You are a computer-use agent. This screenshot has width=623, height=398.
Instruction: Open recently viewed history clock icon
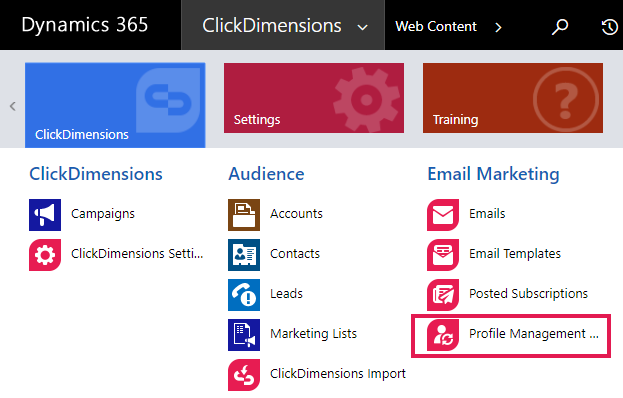(609, 27)
